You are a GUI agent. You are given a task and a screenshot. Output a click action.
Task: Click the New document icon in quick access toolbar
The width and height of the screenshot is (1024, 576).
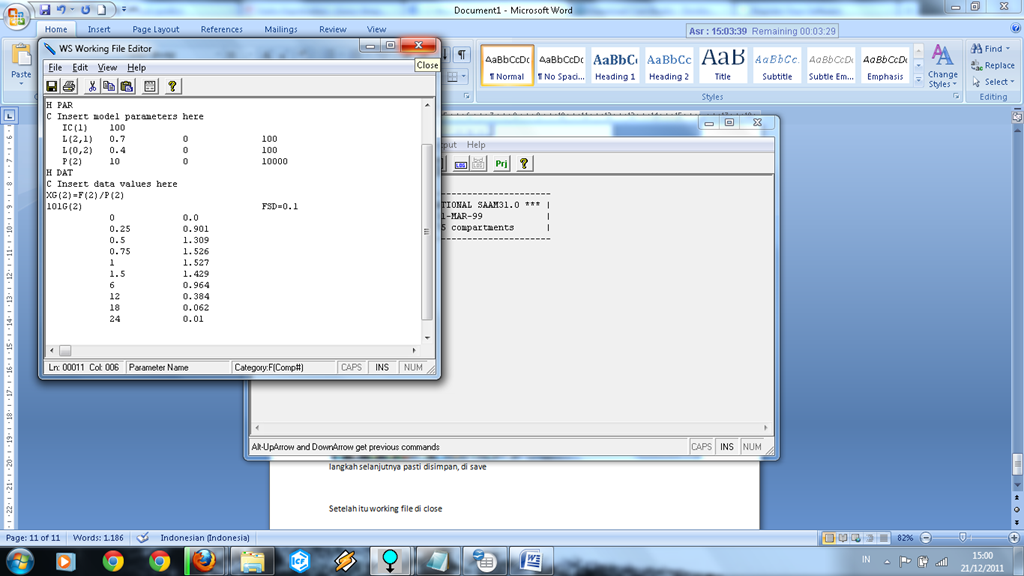pos(101,10)
